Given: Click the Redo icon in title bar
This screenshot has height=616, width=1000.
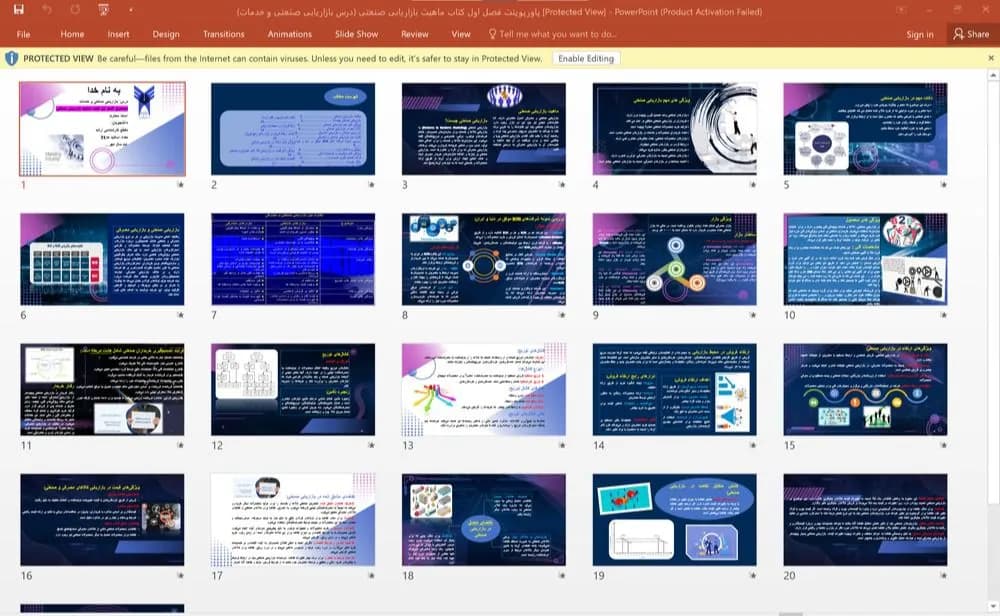Looking at the screenshot, I should click(75, 10).
